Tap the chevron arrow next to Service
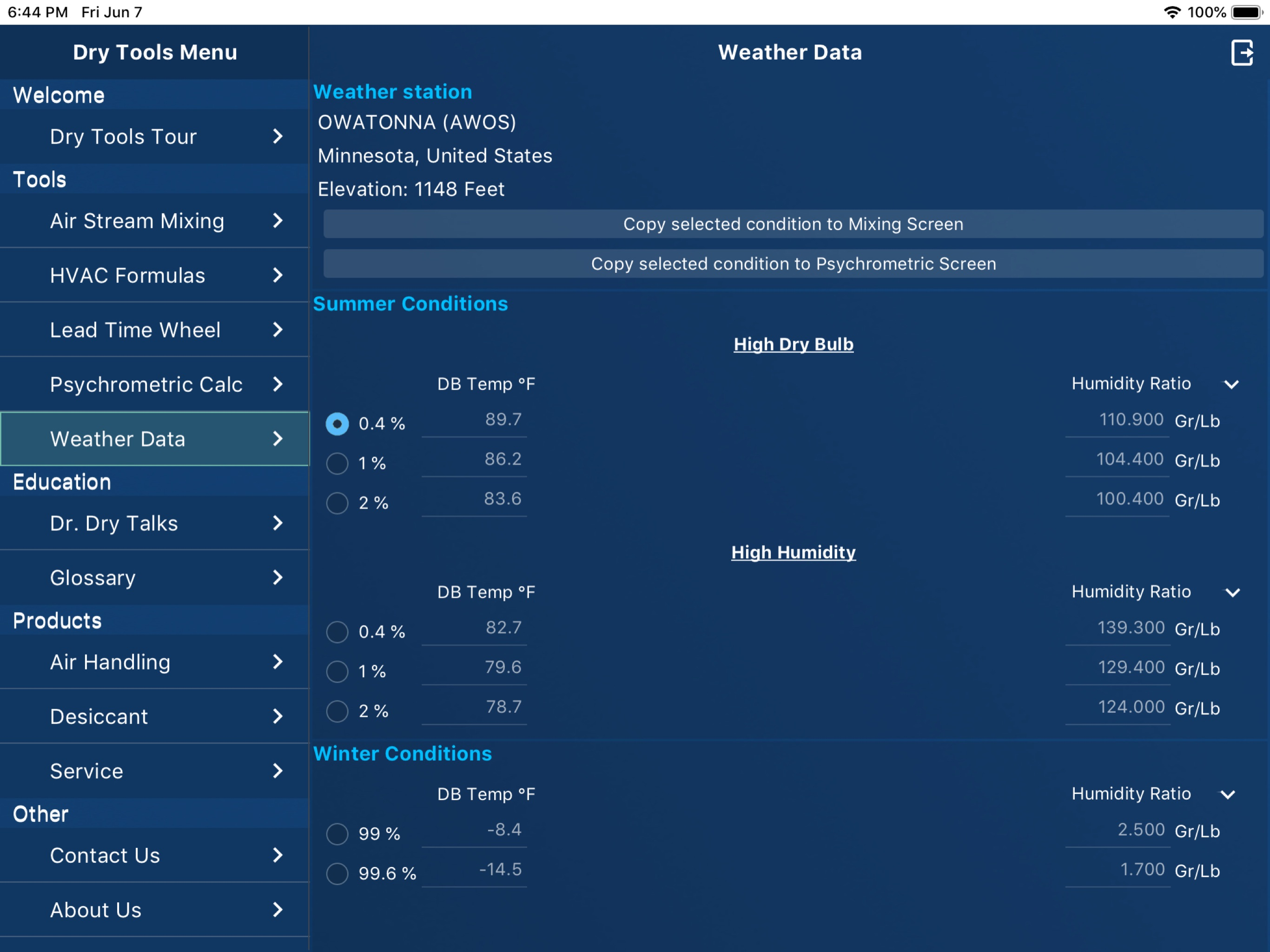1270x952 pixels. [x=278, y=771]
